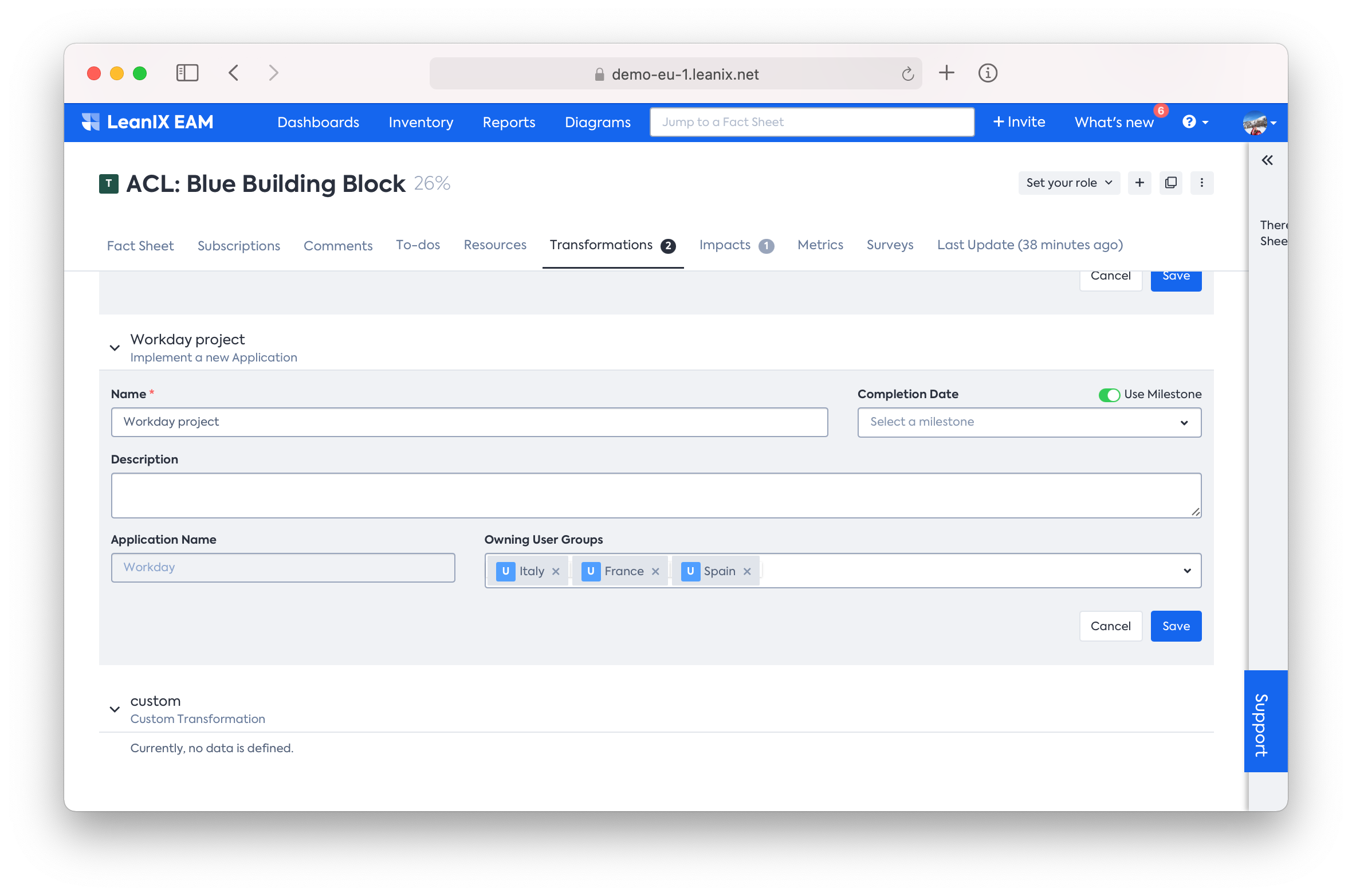Click the U icon on France tag
This screenshot has height=896, width=1352.
(591, 571)
